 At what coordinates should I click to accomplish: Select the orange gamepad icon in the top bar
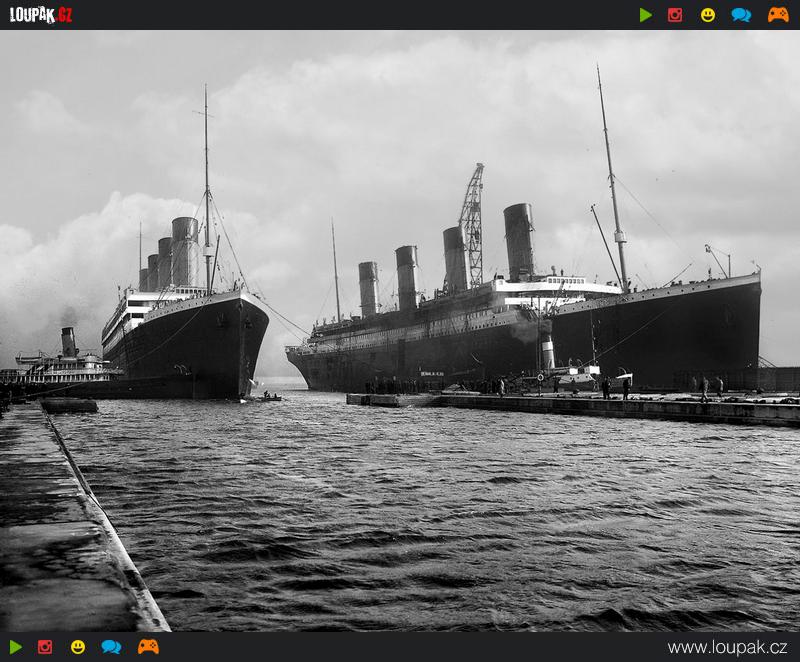pos(778,15)
